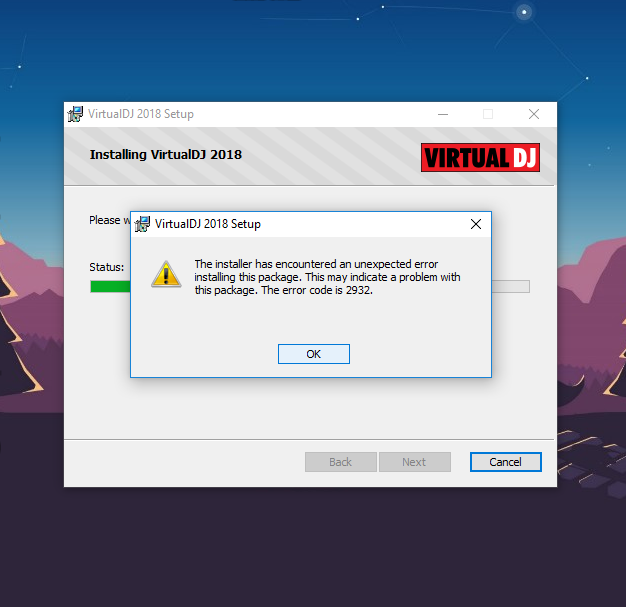Click the glowing star on desktop wallpaper
Image resolution: width=626 pixels, height=607 pixels.
[524, 12]
